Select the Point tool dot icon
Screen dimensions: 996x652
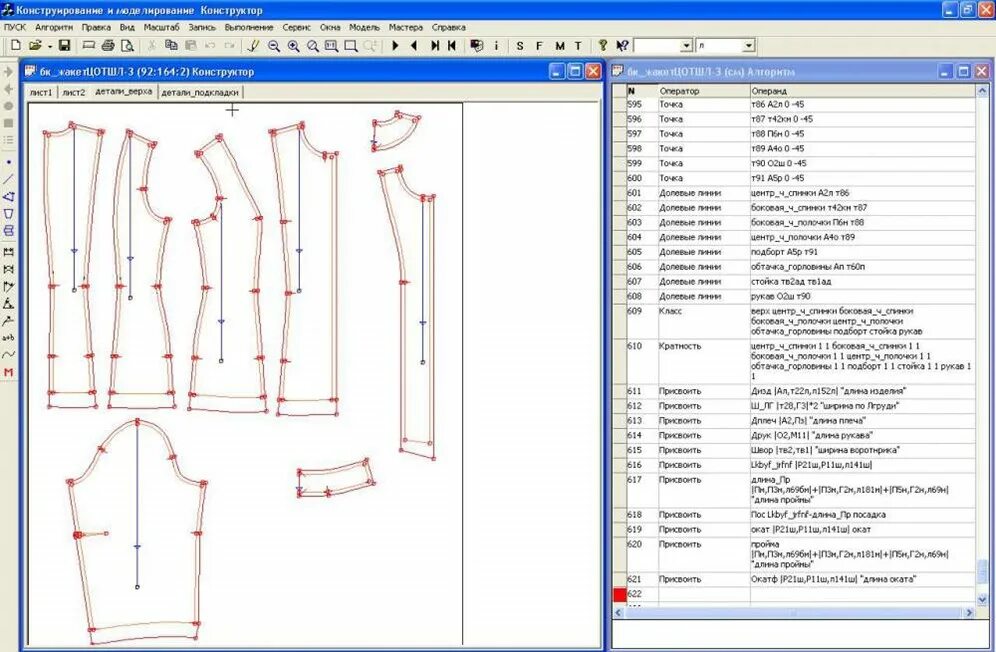point(9,163)
